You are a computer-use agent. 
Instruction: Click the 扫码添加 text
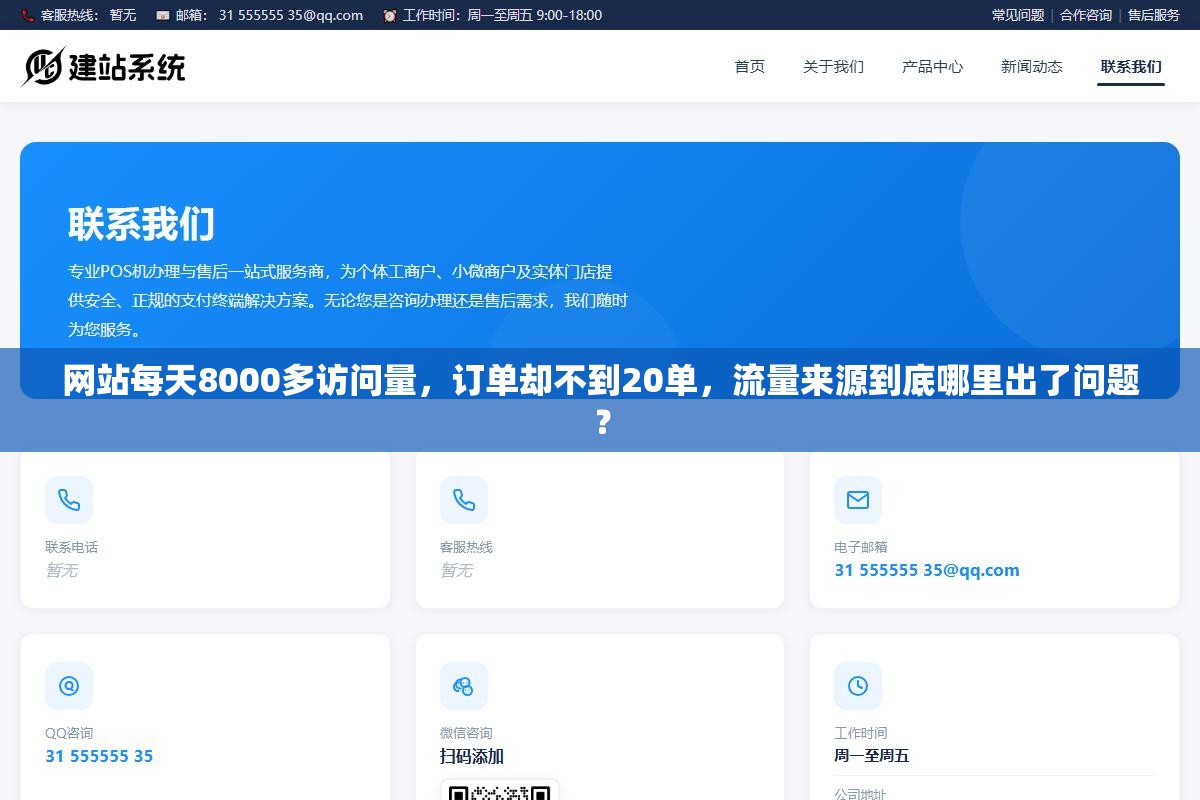click(x=472, y=756)
